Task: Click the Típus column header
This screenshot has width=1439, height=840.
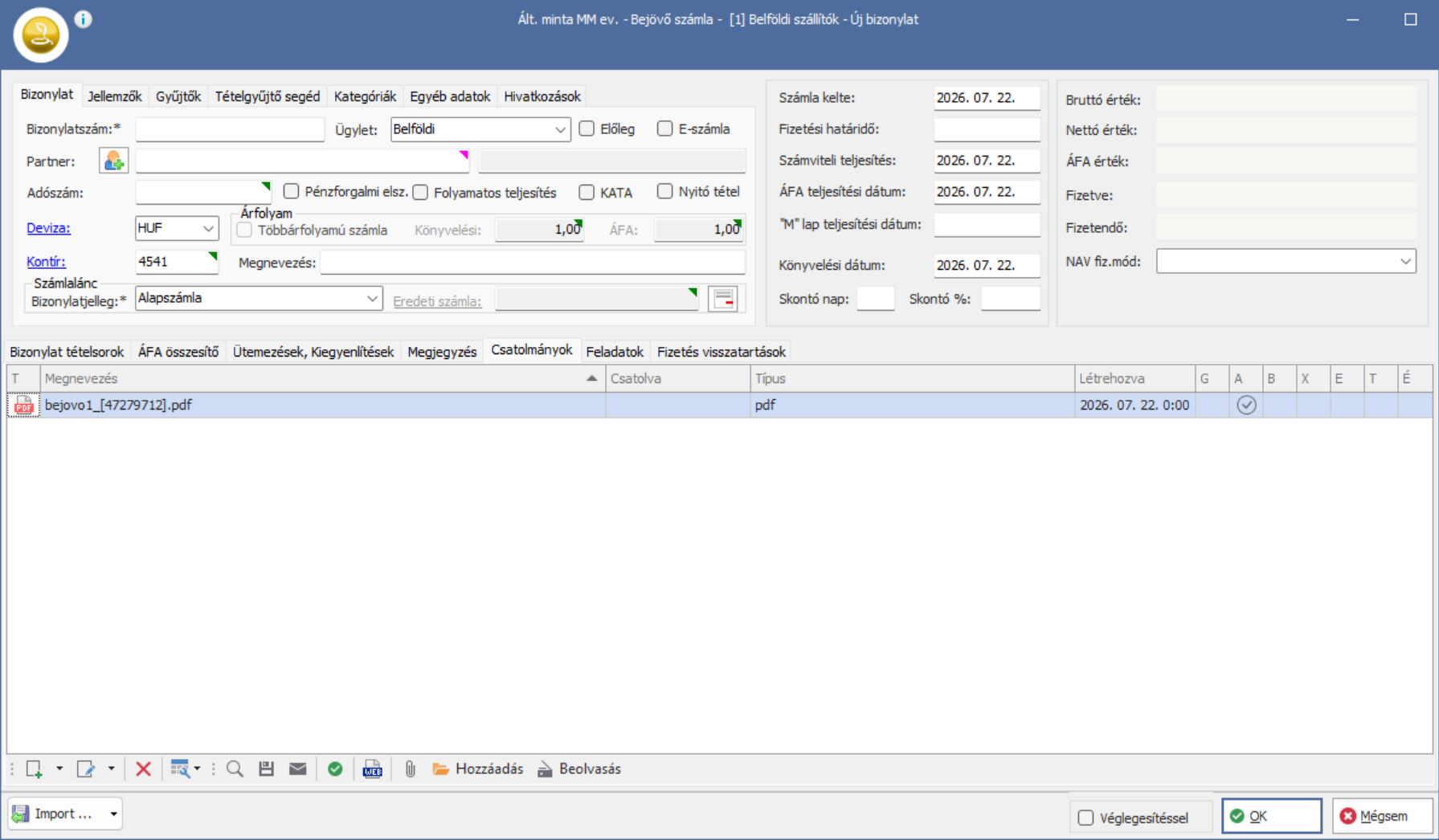Action: click(912, 378)
